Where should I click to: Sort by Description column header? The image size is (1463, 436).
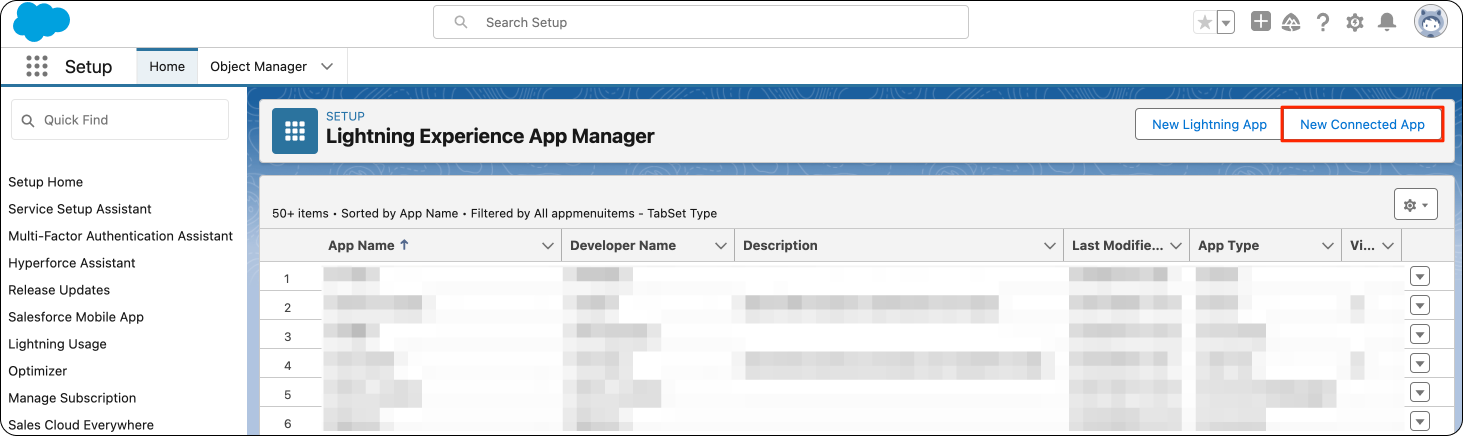pyautogui.click(x=780, y=245)
